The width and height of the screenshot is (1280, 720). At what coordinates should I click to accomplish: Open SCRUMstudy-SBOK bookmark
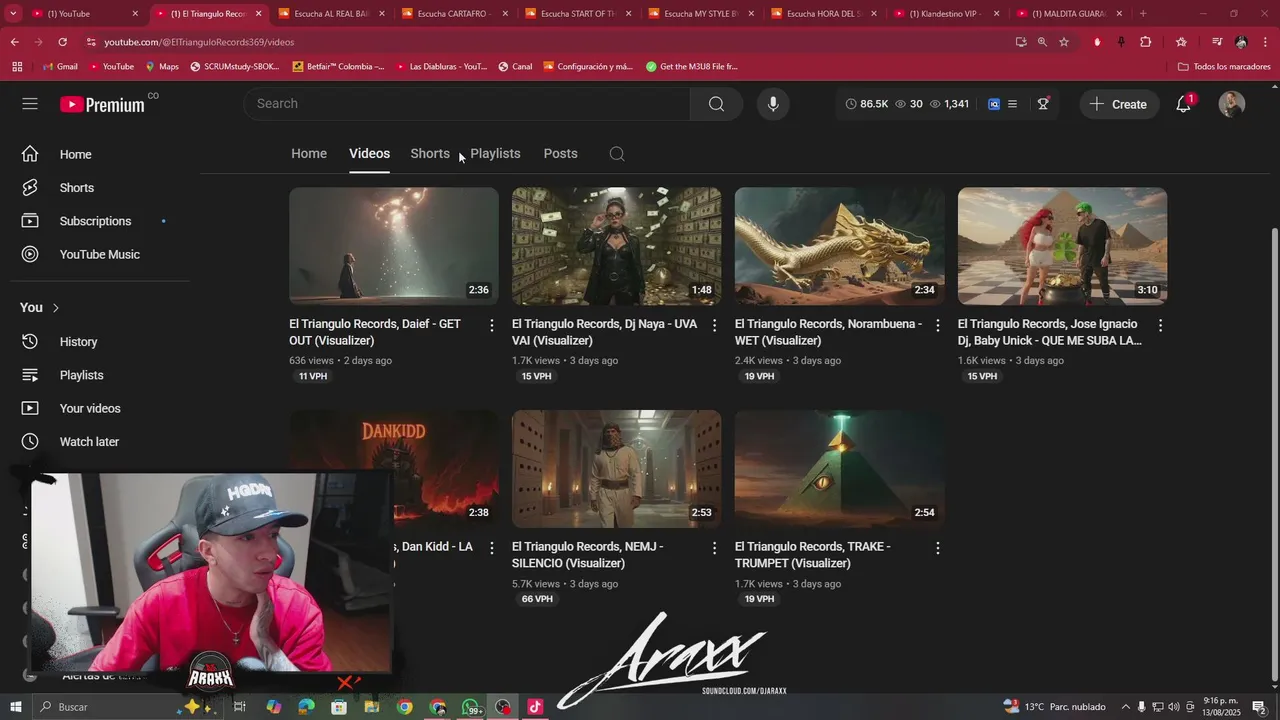[234, 67]
